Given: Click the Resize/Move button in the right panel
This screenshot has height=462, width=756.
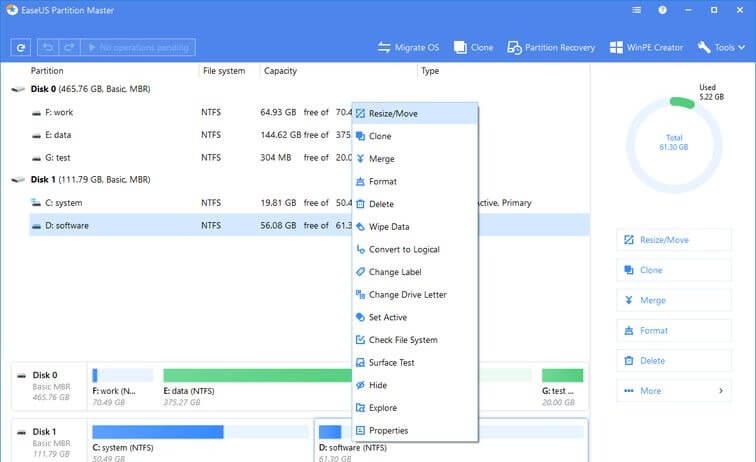Looking at the screenshot, I should (x=674, y=240).
